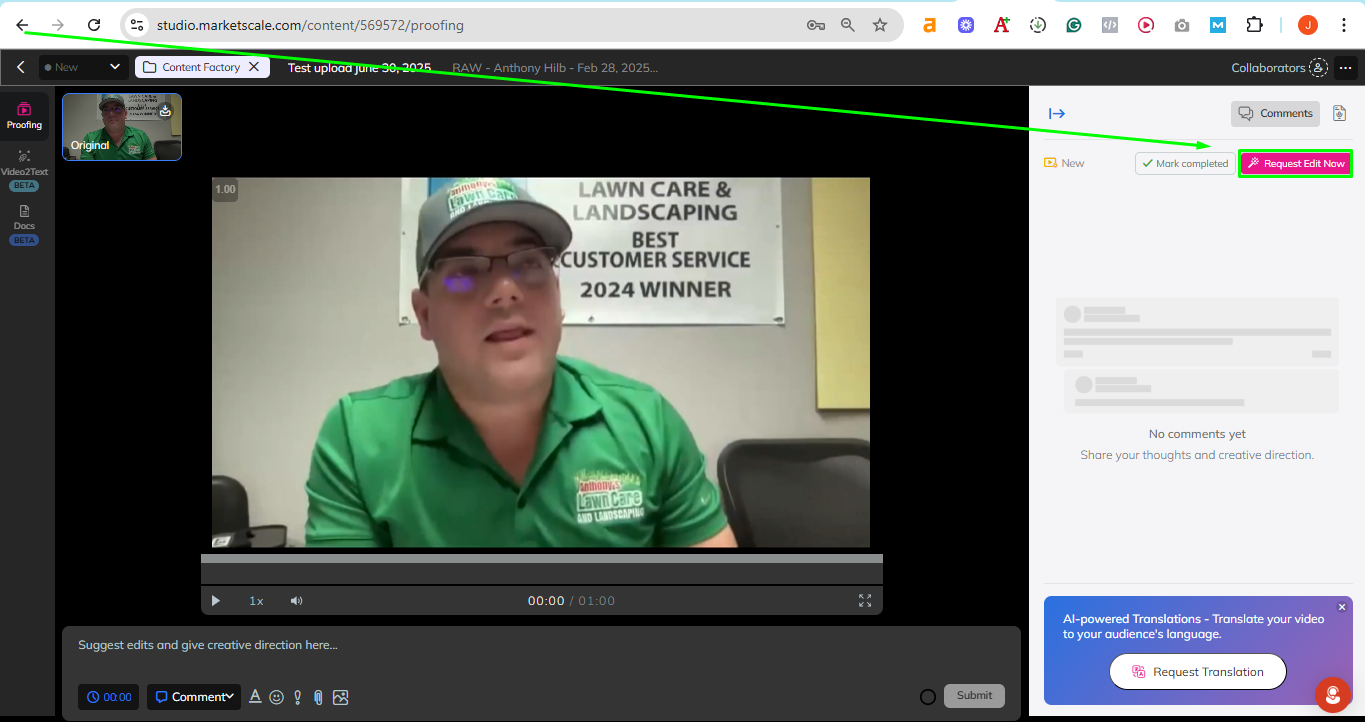Click the browser address bar URL

pos(310,25)
